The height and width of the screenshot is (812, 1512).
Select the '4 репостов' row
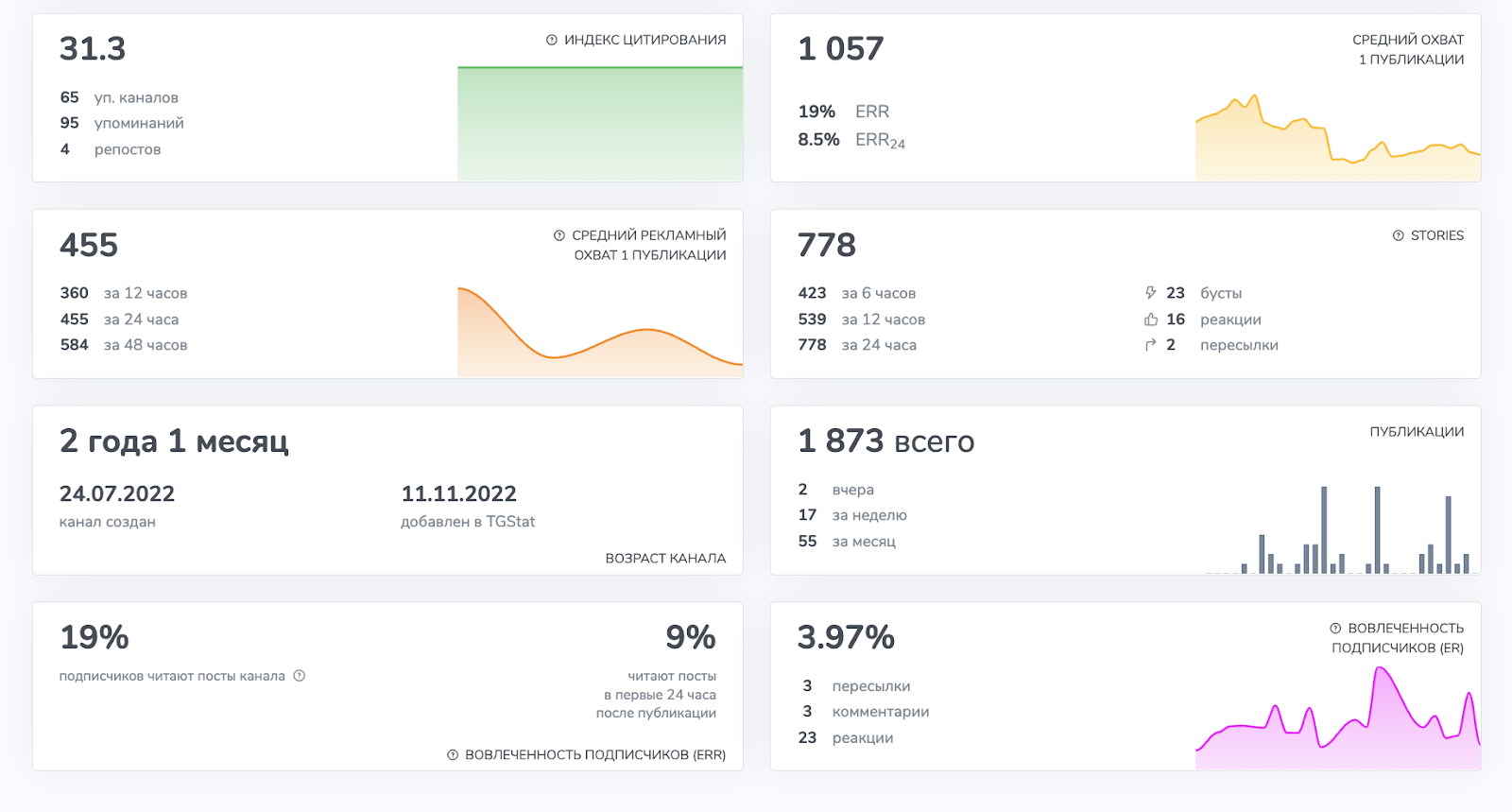click(x=111, y=149)
